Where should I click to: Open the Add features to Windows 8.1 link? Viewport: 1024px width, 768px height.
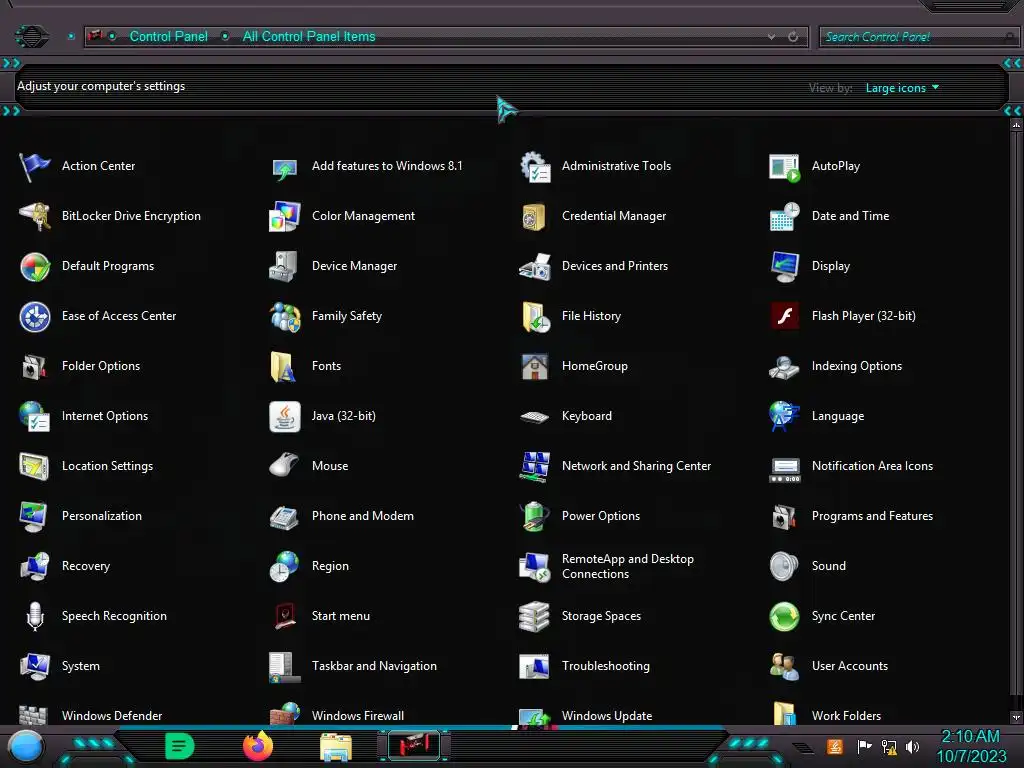coord(387,166)
